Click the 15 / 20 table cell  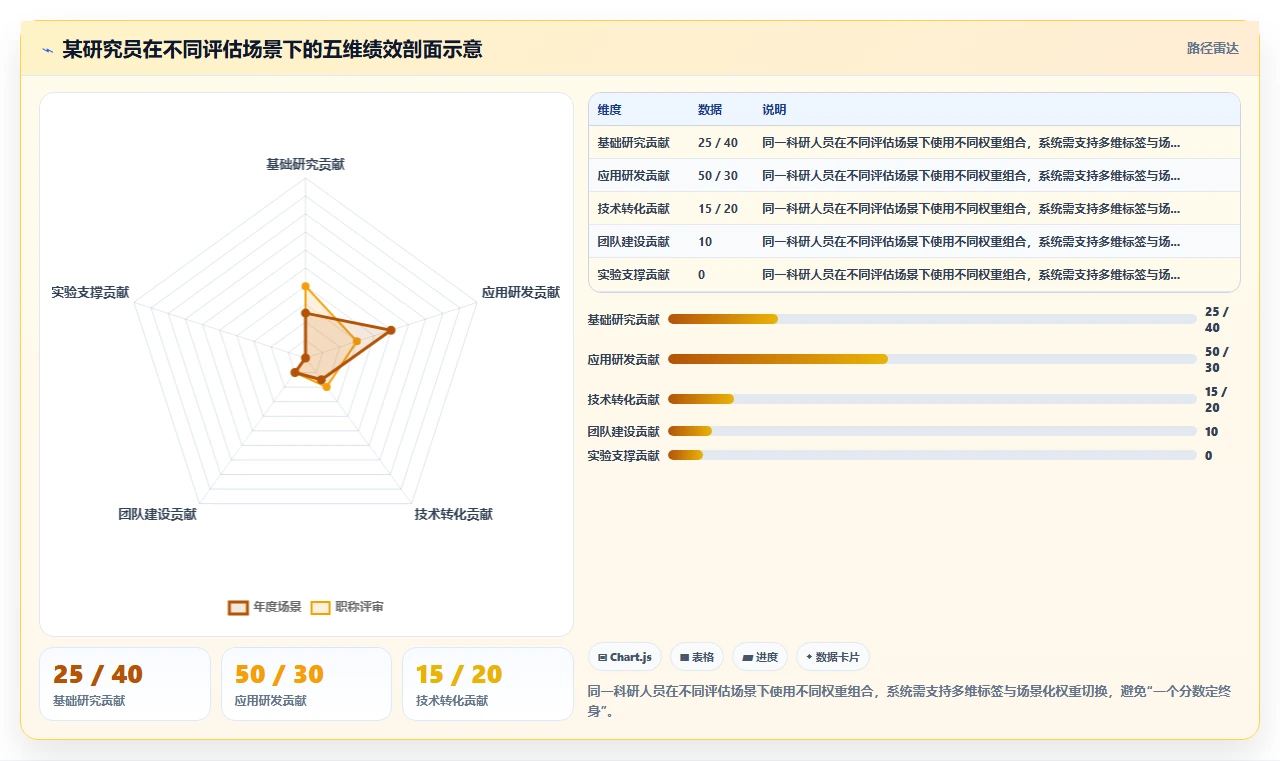tap(718, 209)
